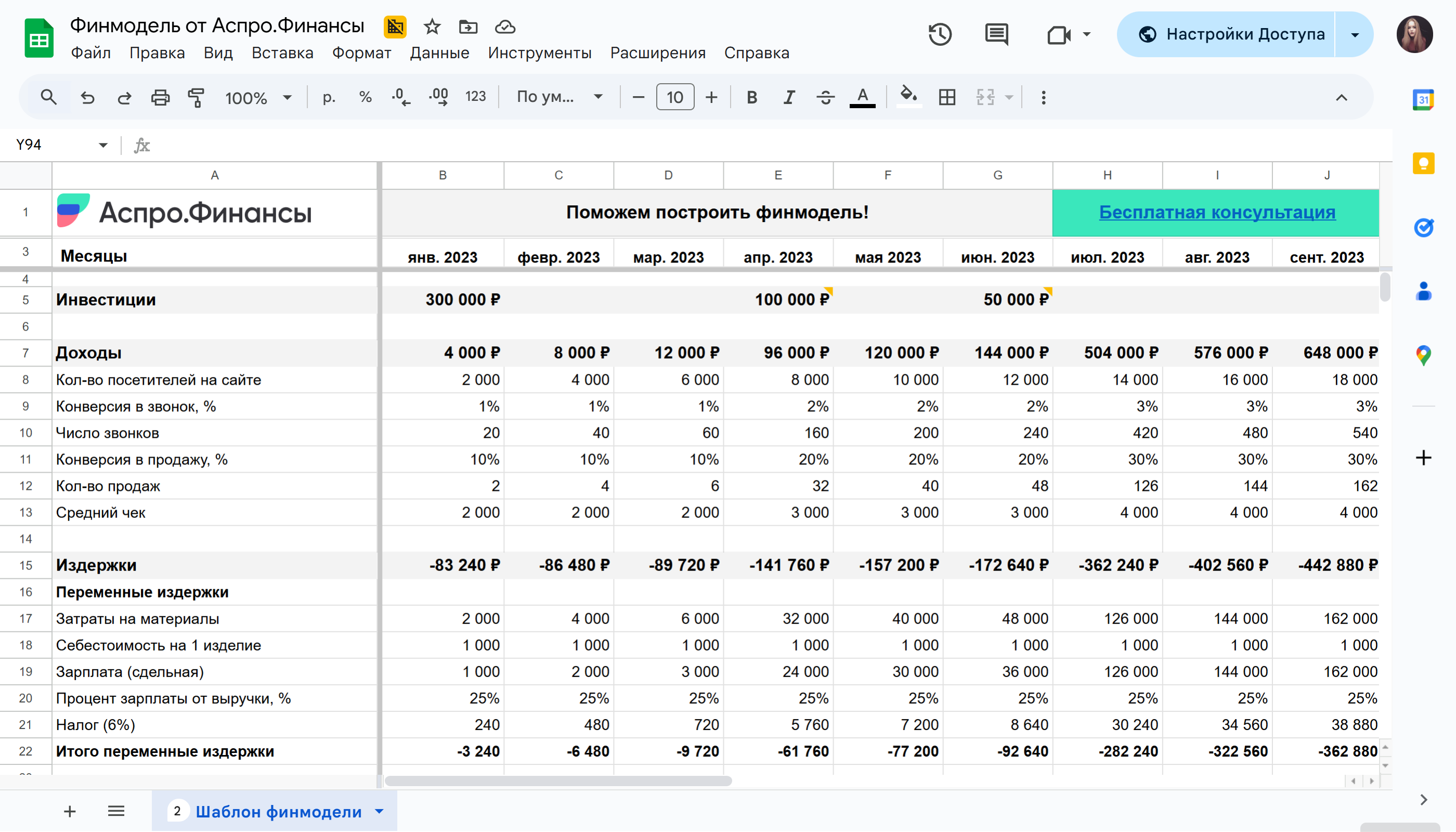Click the print icon in toolbar
The width and height of the screenshot is (1456, 832).
pos(160,98)
